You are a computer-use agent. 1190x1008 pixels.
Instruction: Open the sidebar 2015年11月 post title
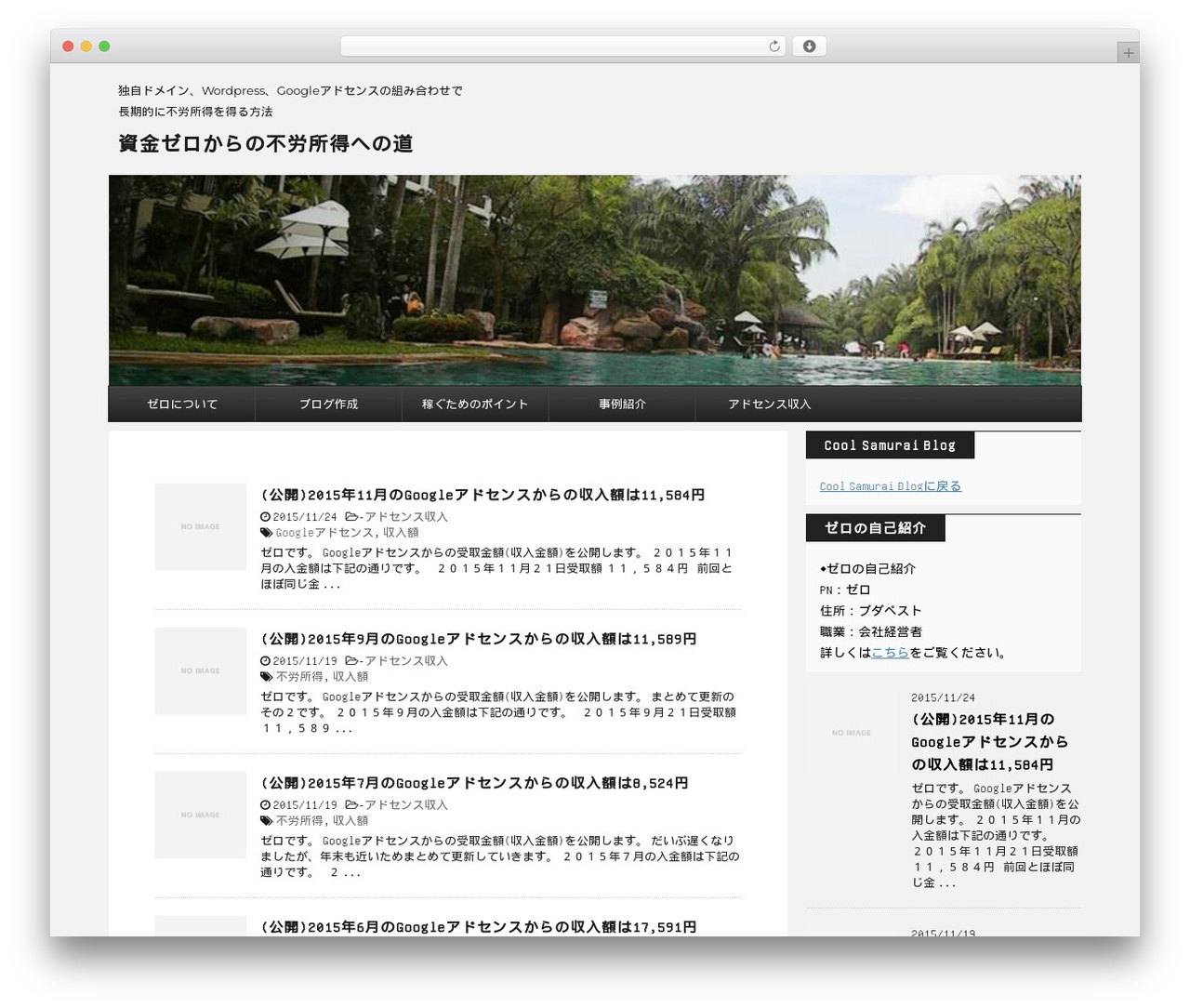pyautogui.click(x=989, y=742)
